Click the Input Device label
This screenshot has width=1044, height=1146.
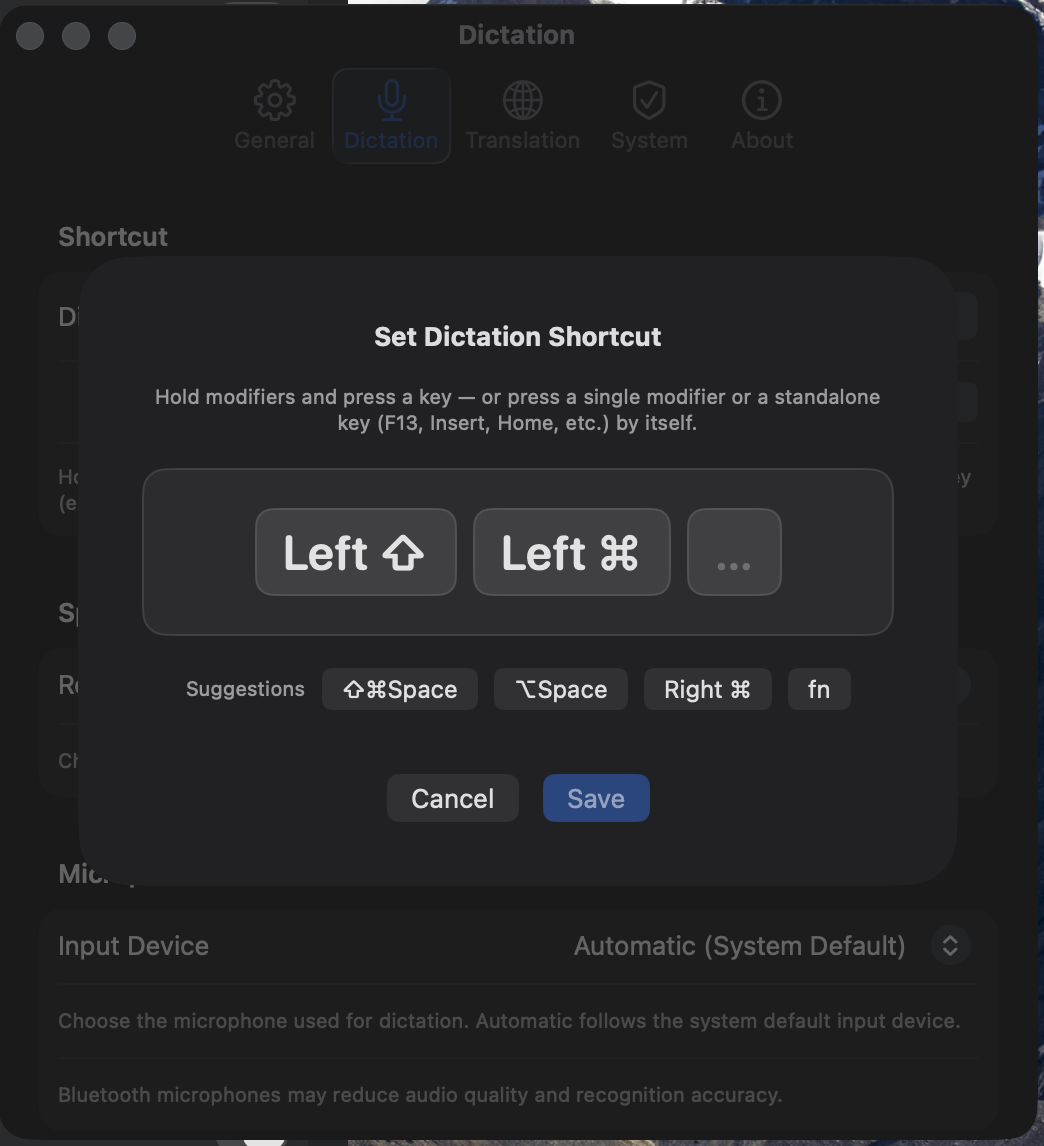133,946
